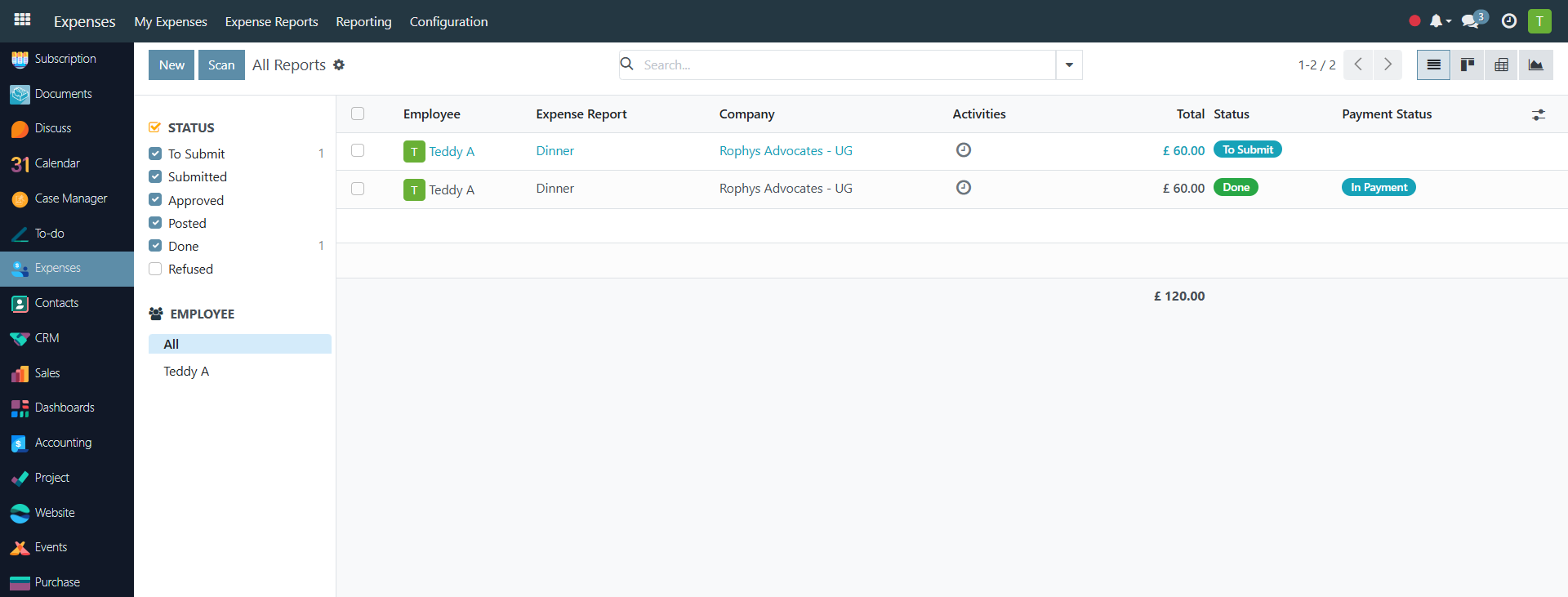This screenshot has width=1568, height=597.
Task: Open To-do app from sidebar
Action: click(x=67, y=234)
